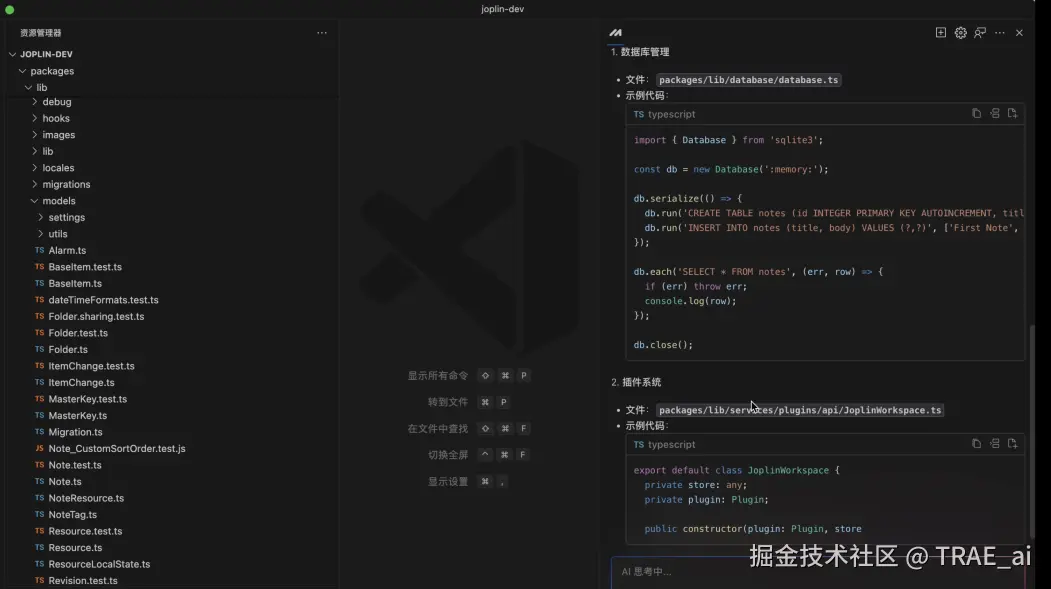
Task: Click the 资源管理器 explorer panel title
Action: pos(40,33)
